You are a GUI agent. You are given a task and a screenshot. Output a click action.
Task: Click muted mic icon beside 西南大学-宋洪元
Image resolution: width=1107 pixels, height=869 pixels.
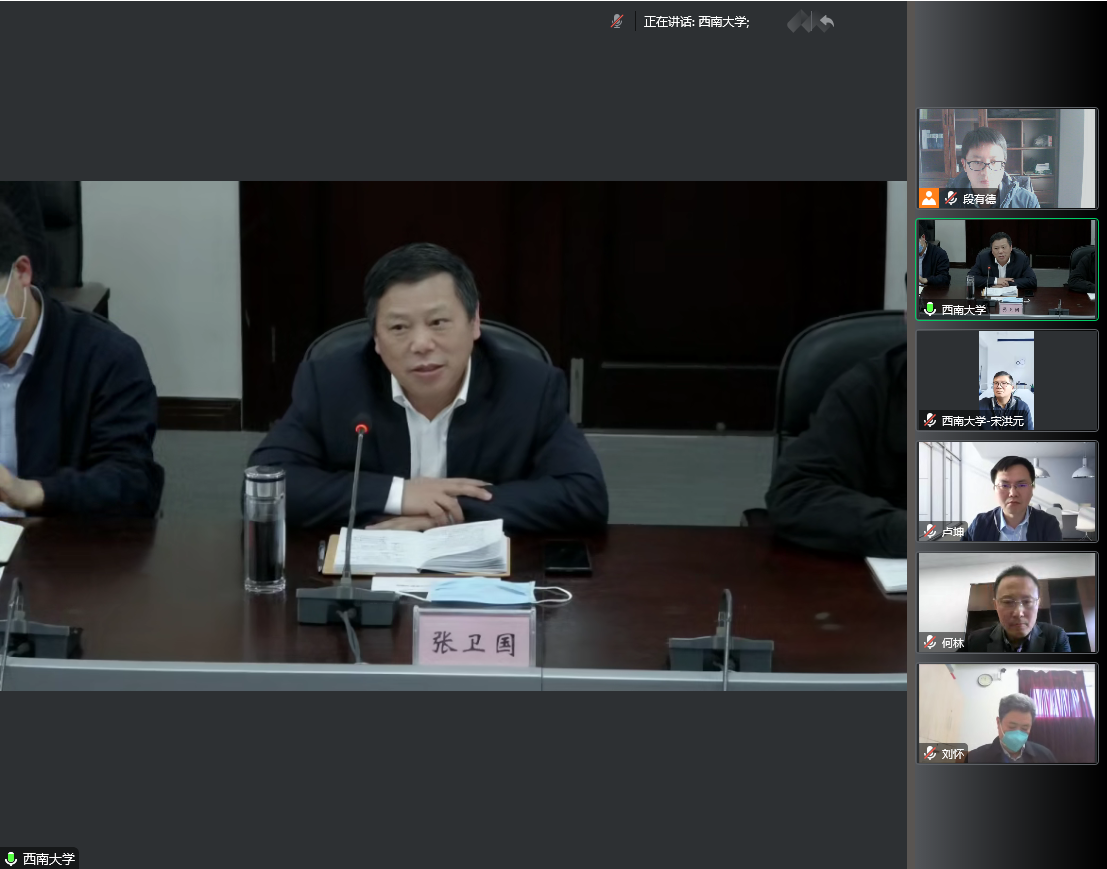[930, 421]
